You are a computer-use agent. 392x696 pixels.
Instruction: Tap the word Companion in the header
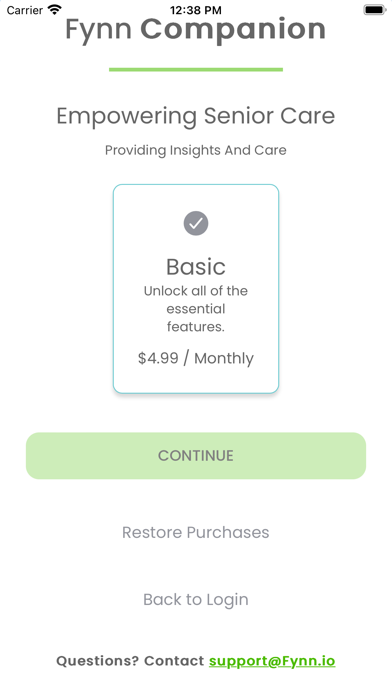[233, 29]
